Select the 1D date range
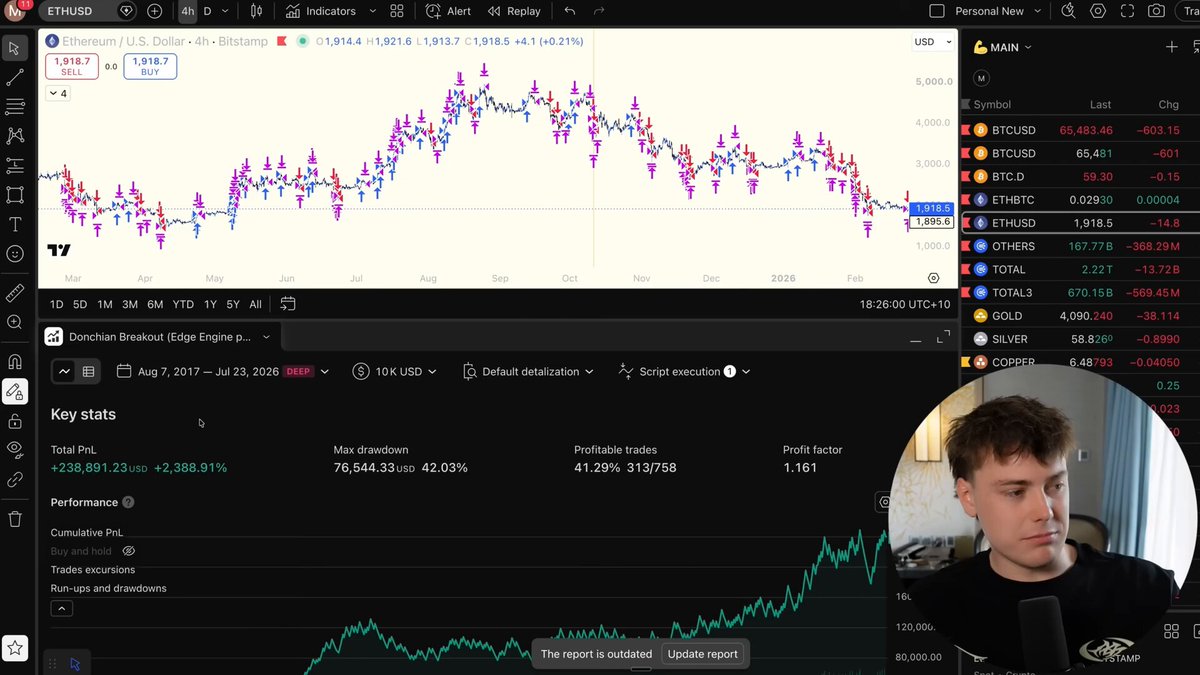 click(56, 304)
